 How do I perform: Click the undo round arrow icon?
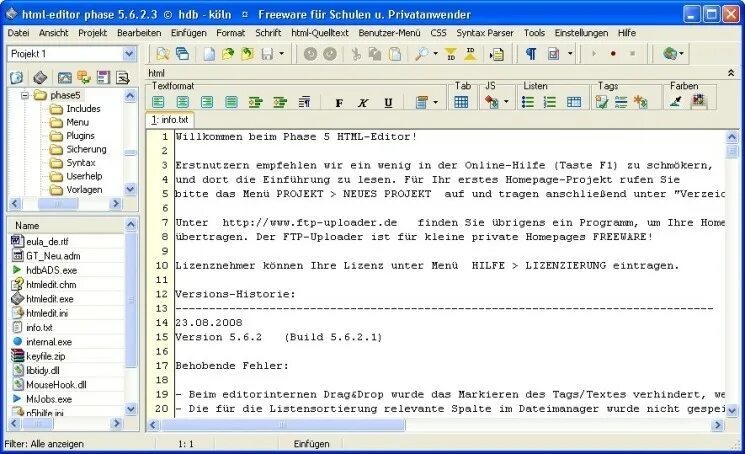(x=310, y=54)
